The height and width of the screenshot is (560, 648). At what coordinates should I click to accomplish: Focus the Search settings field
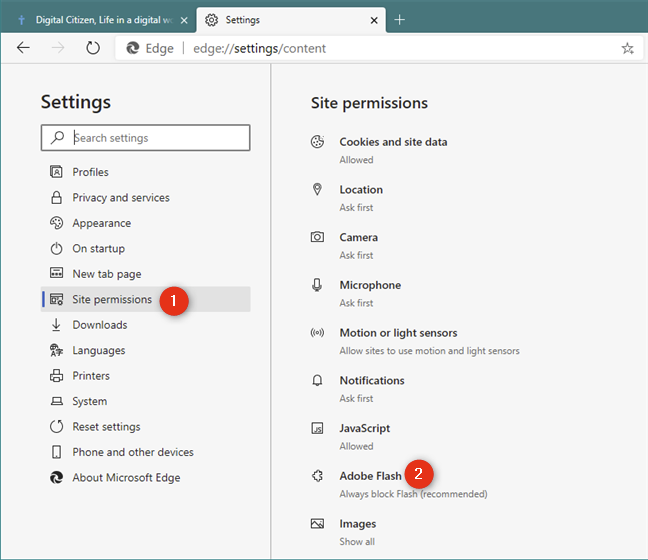coord(145,138)
